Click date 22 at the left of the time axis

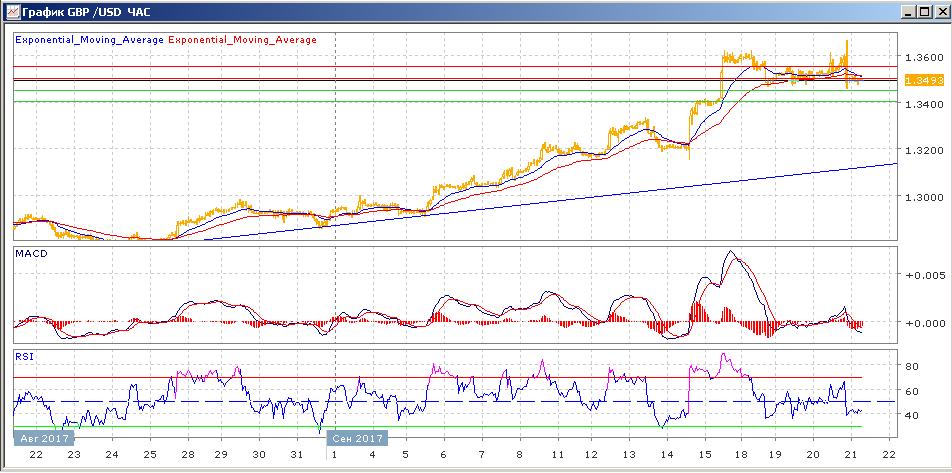tap(36, 455)
